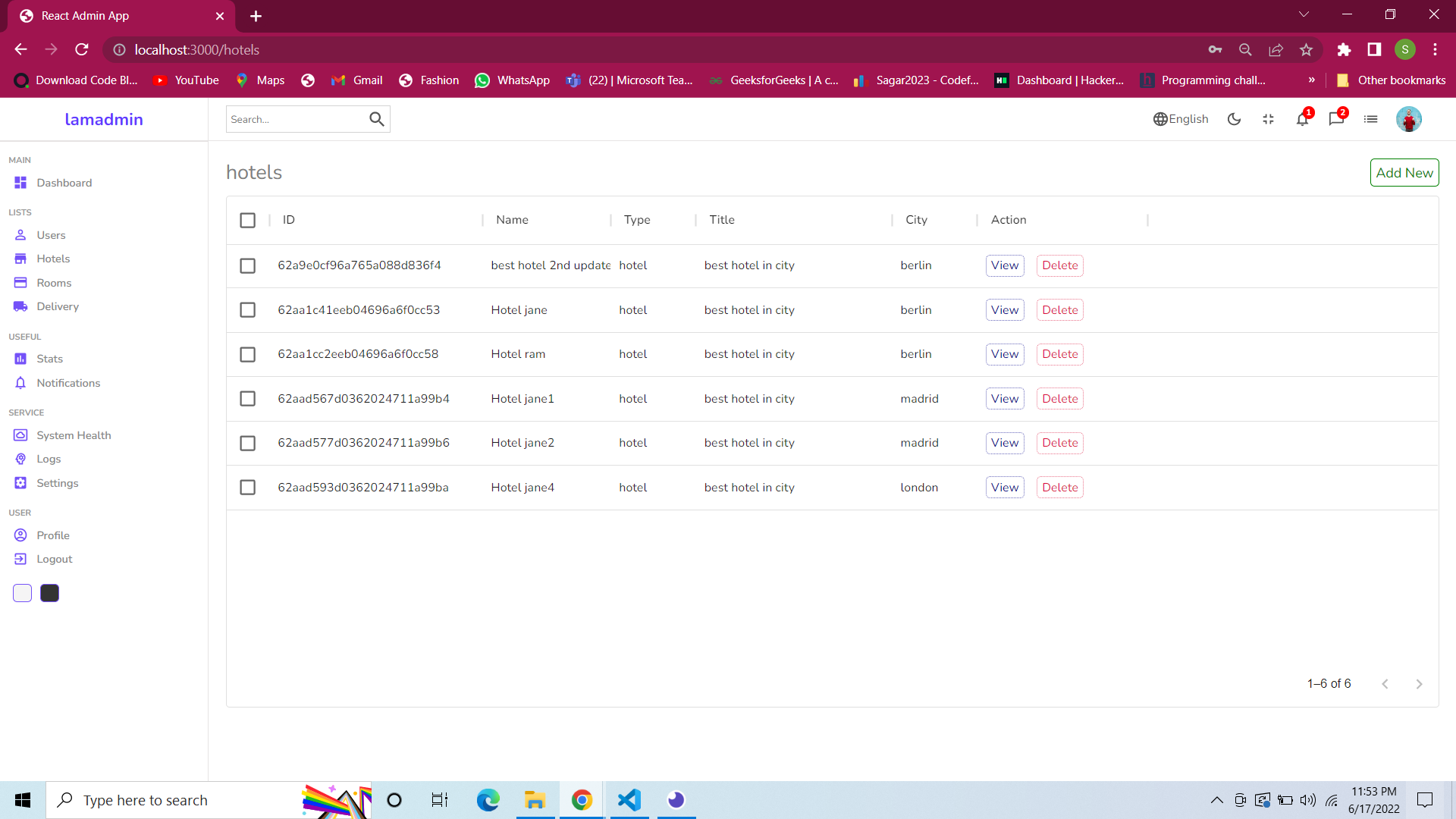Screen dimensions: 1456x819
Task: Toggle dark mode with the moon icon
Action: click(1234, 119)
